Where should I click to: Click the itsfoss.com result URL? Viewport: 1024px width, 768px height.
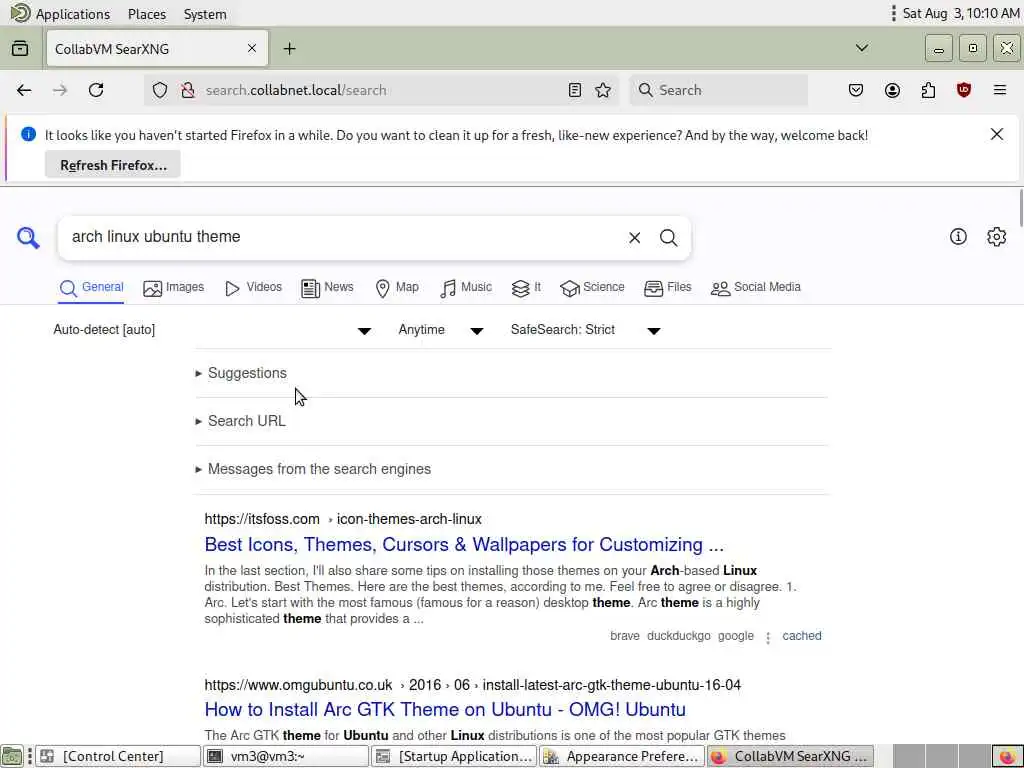pyautogui.click(x=343, y=519)
